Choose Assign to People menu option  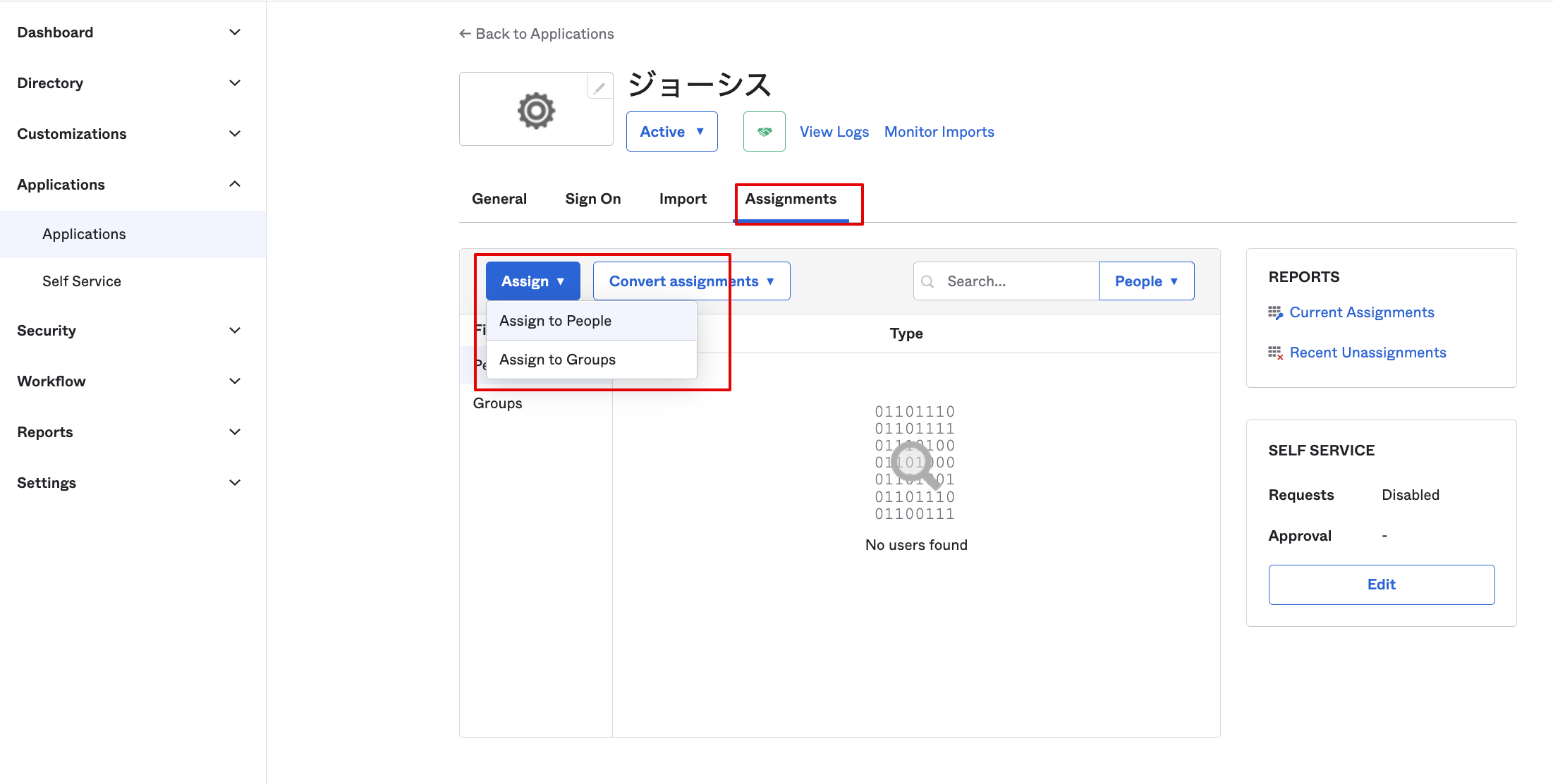(555, 321)
